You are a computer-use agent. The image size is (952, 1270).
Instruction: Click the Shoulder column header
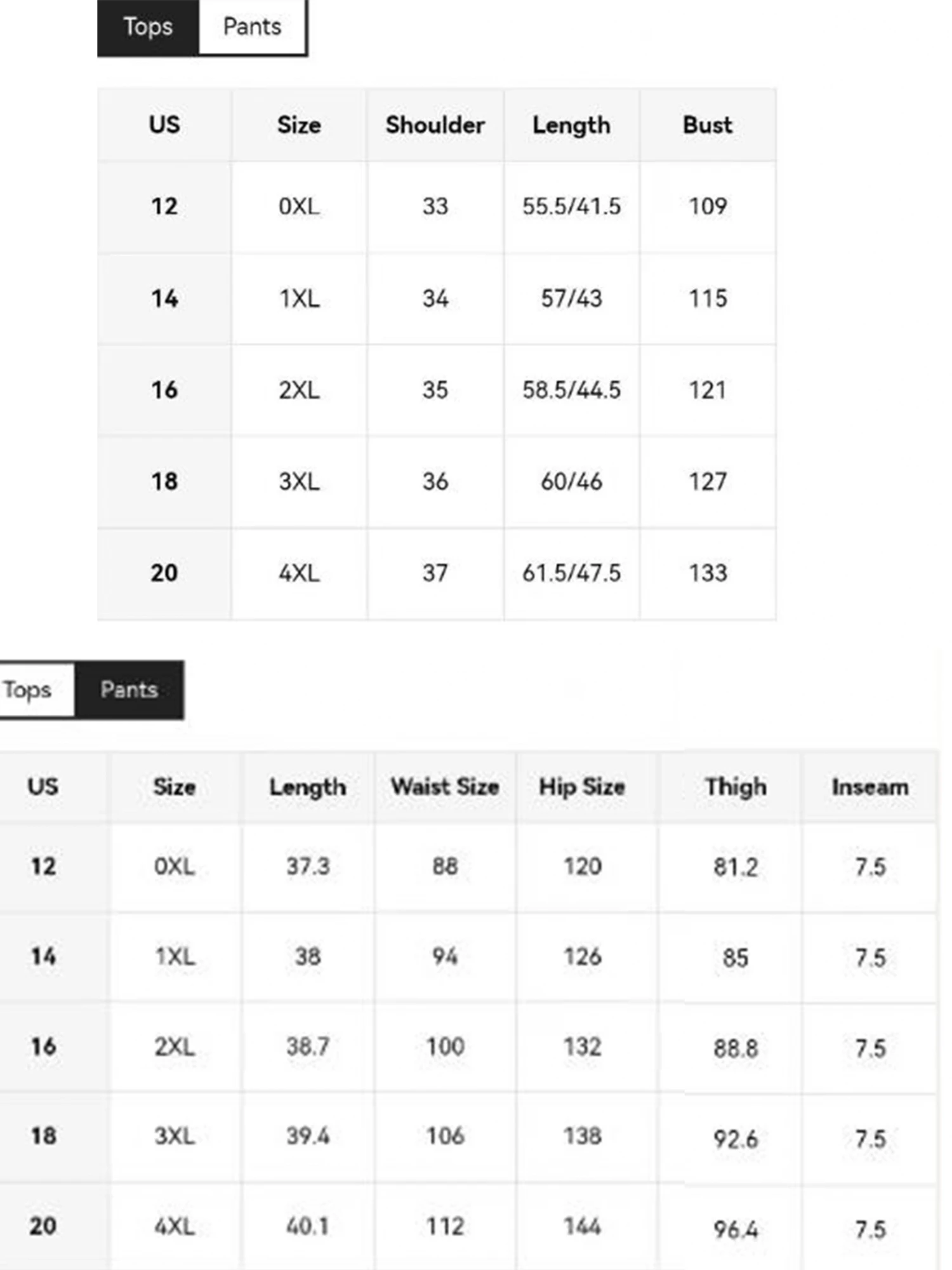pyautogui.click(x=435, y=125)
